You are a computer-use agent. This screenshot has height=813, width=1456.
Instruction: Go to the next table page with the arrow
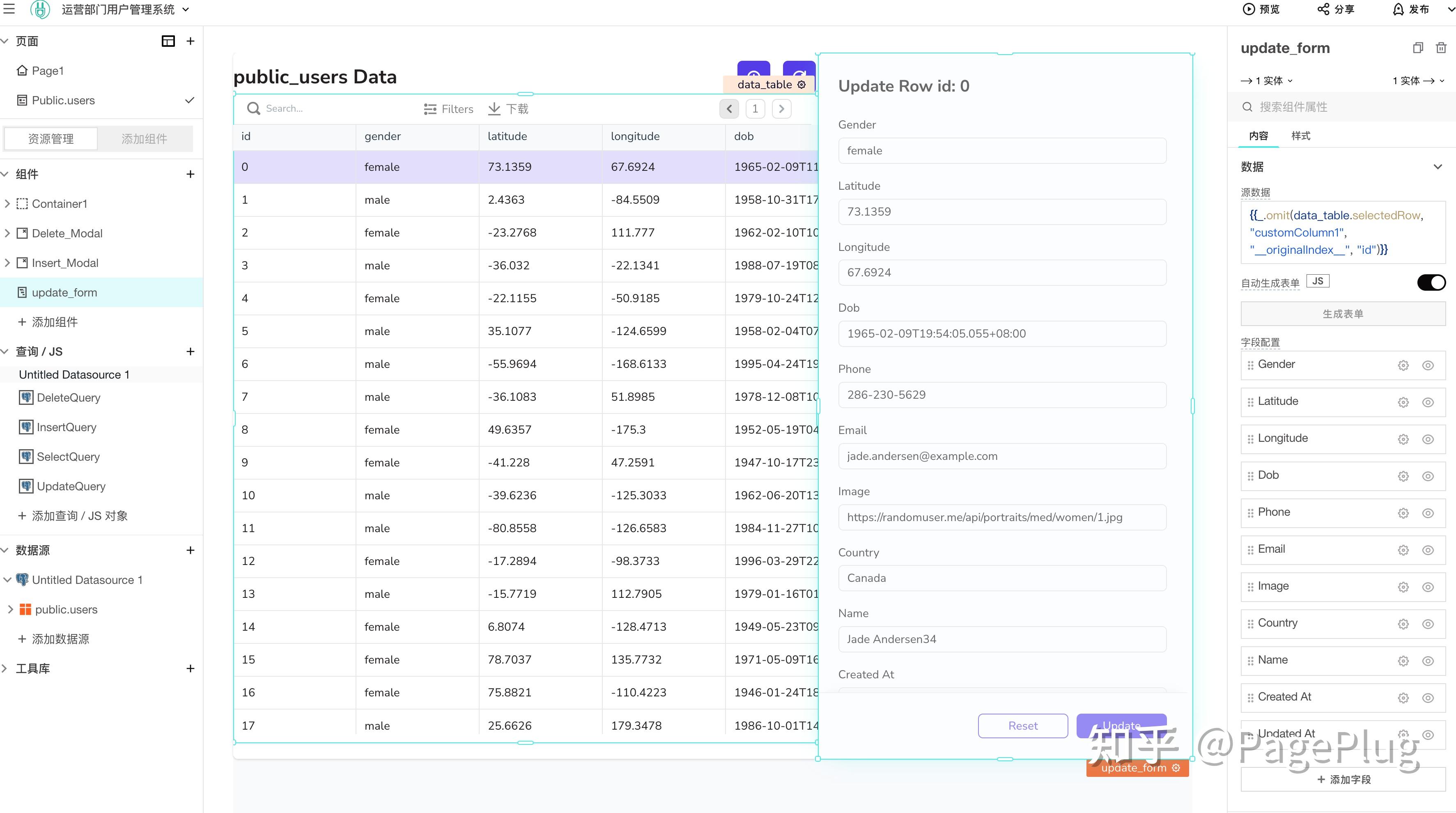781,108
